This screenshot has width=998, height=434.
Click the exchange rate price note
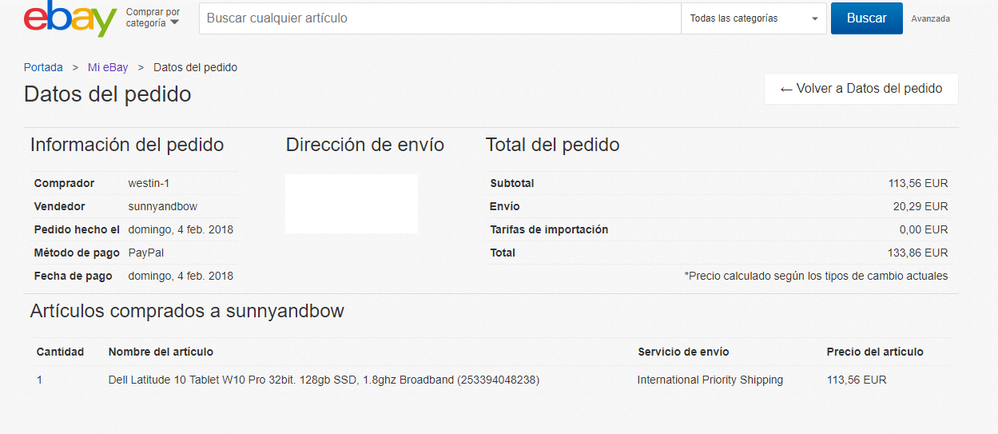coord(816,276)
